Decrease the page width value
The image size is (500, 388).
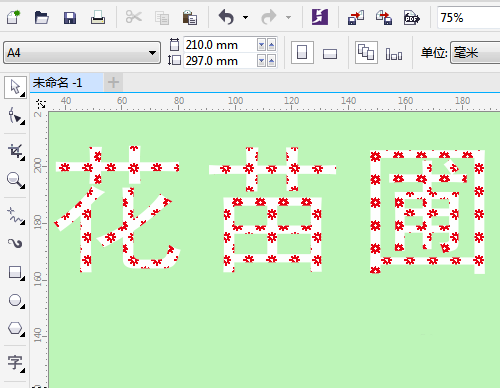click(x=262, y=44)
